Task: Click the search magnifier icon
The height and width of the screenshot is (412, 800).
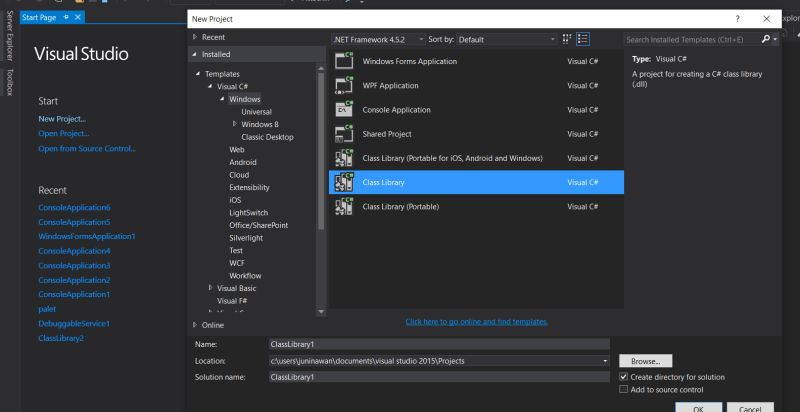Action: 766,39
